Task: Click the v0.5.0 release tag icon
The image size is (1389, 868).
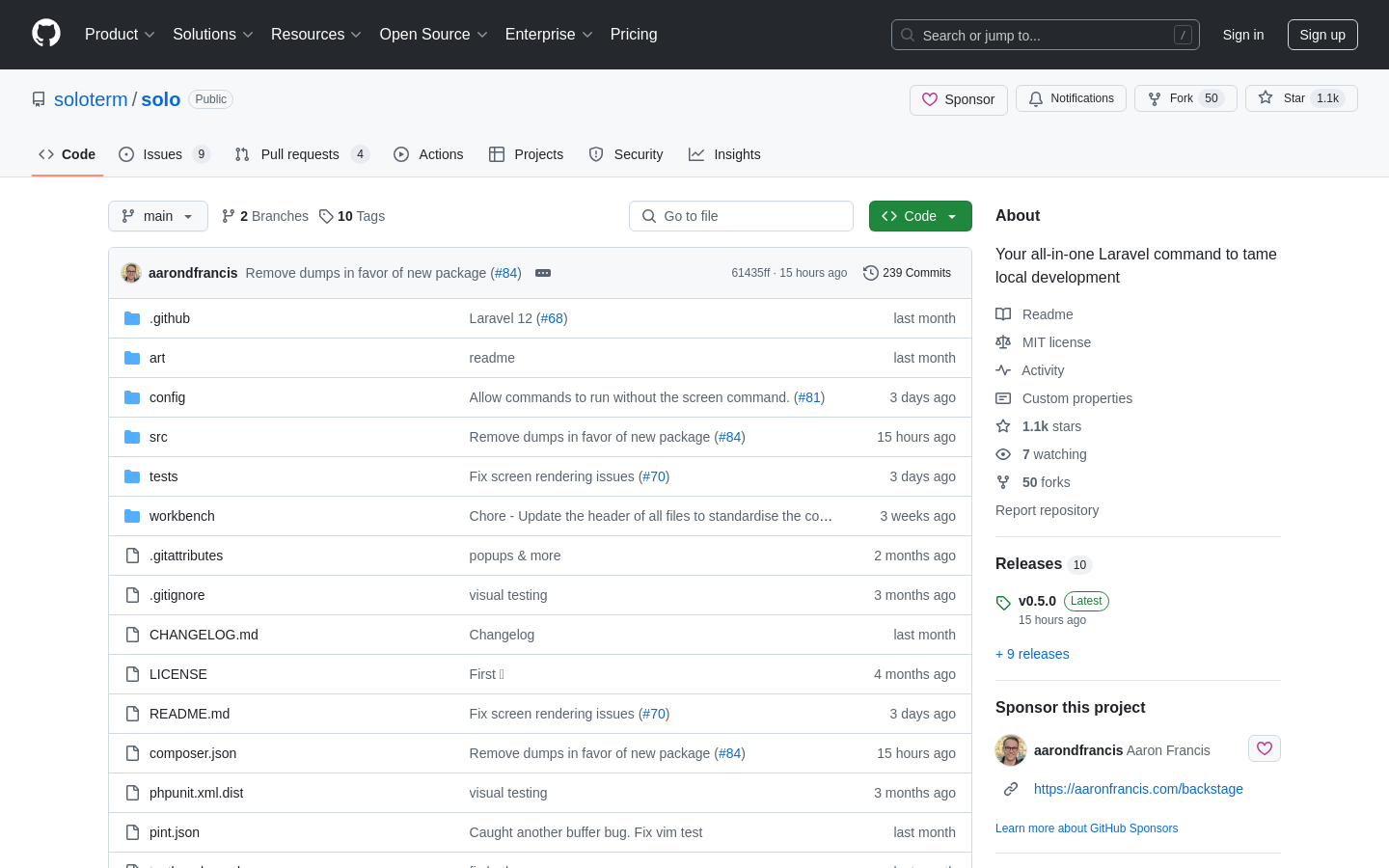Action: [1003, 603]
